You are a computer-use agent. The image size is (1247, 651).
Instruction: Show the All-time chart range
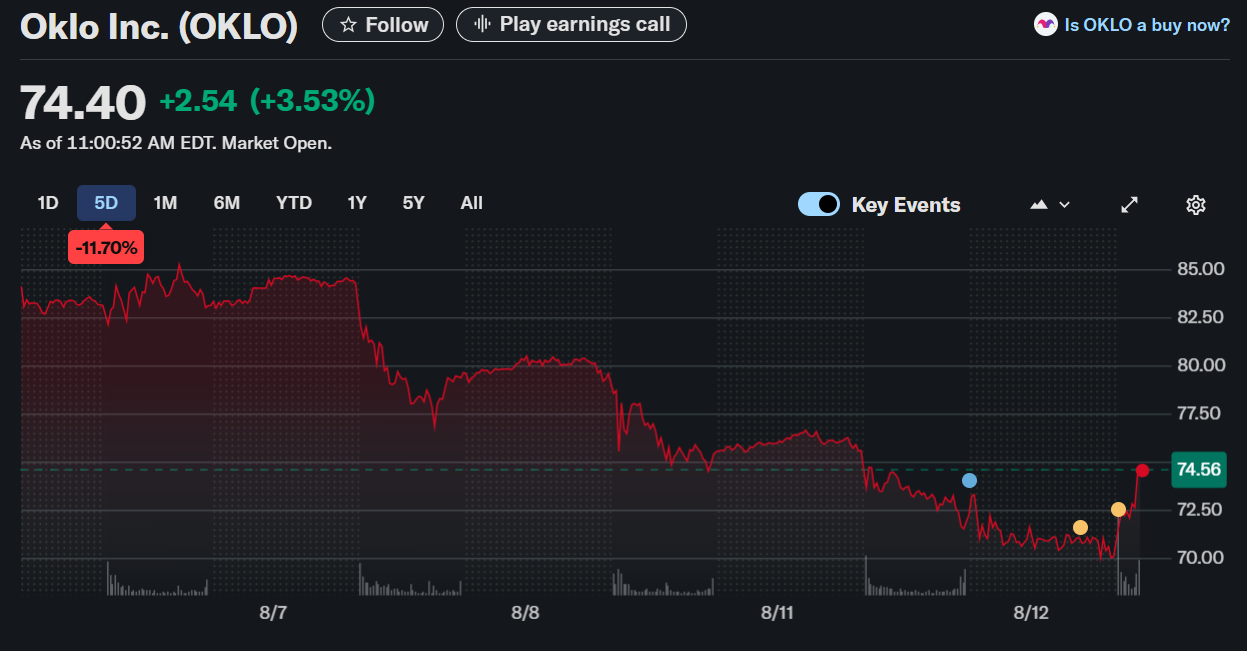coord(472,203)
